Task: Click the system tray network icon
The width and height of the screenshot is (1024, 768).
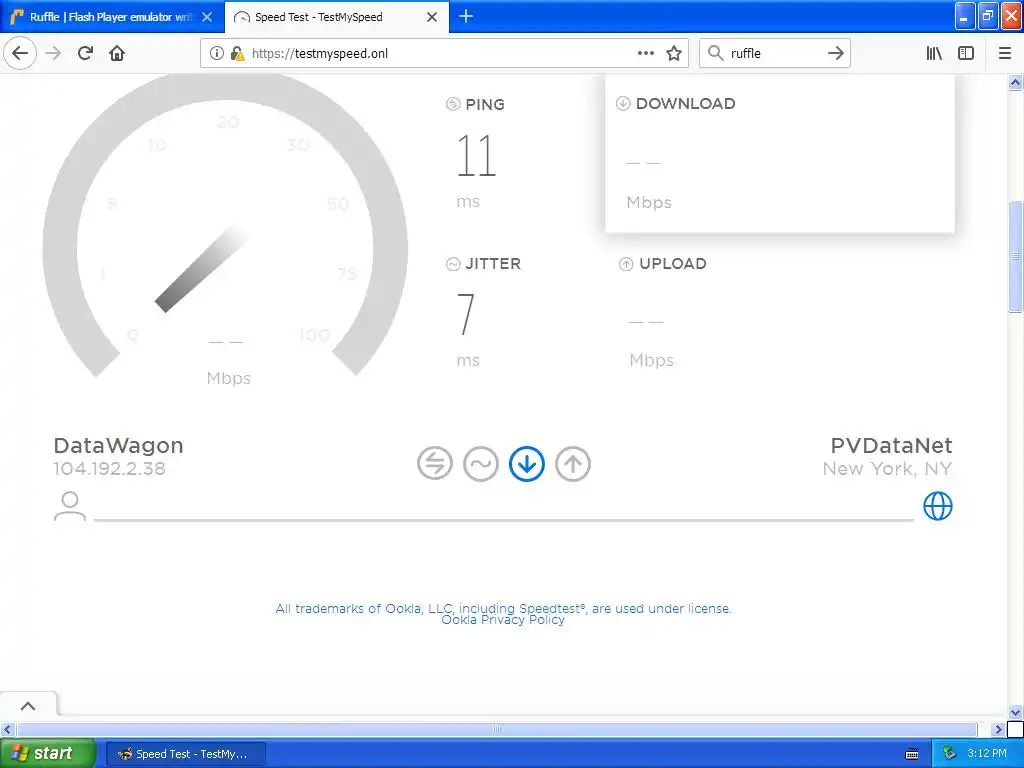Action: tap(949, 753)
